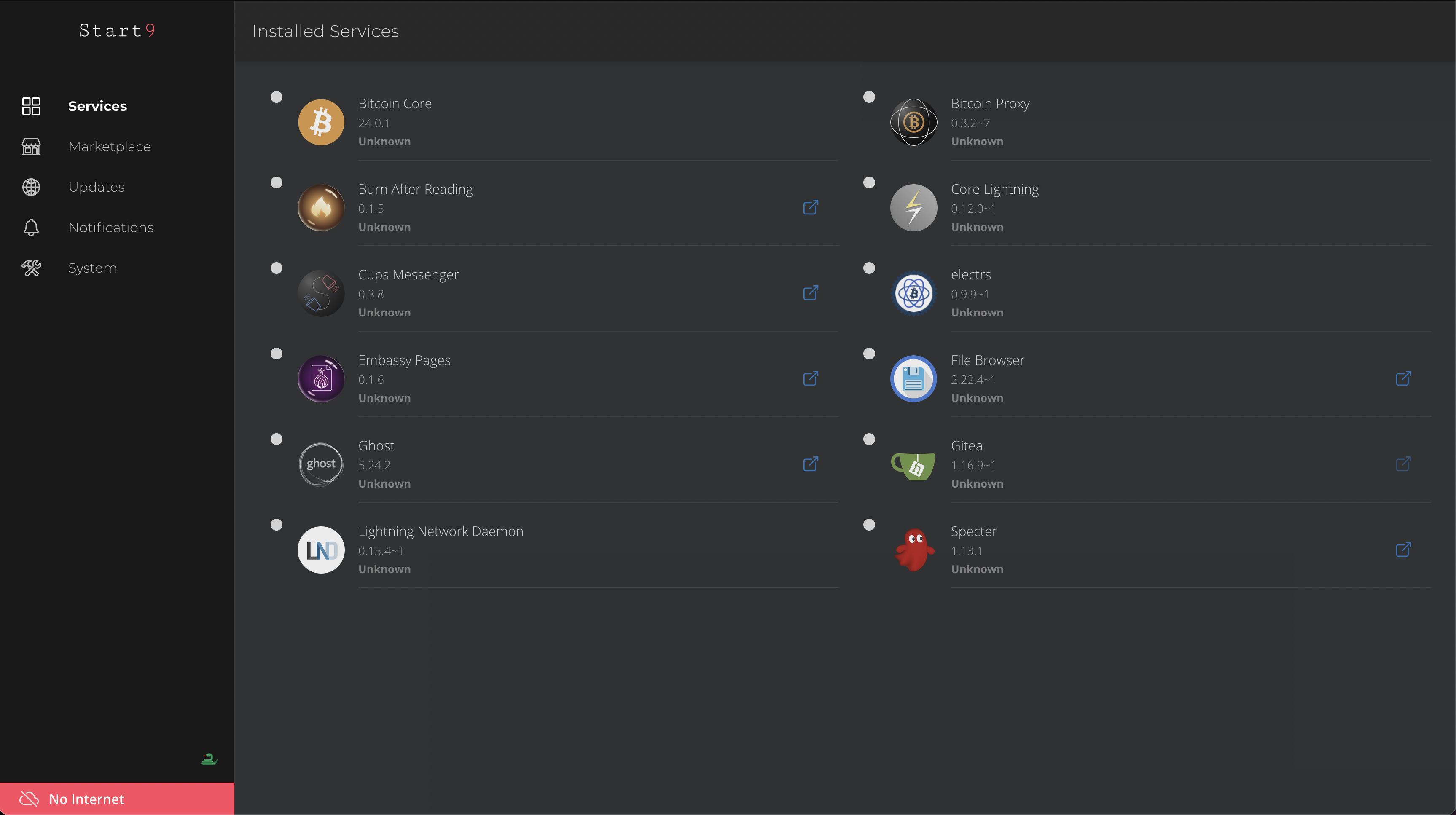Open the Marketplace menu item
Image resolution: width=1456 pixels, height=815 pixels.
coord(109,146)
